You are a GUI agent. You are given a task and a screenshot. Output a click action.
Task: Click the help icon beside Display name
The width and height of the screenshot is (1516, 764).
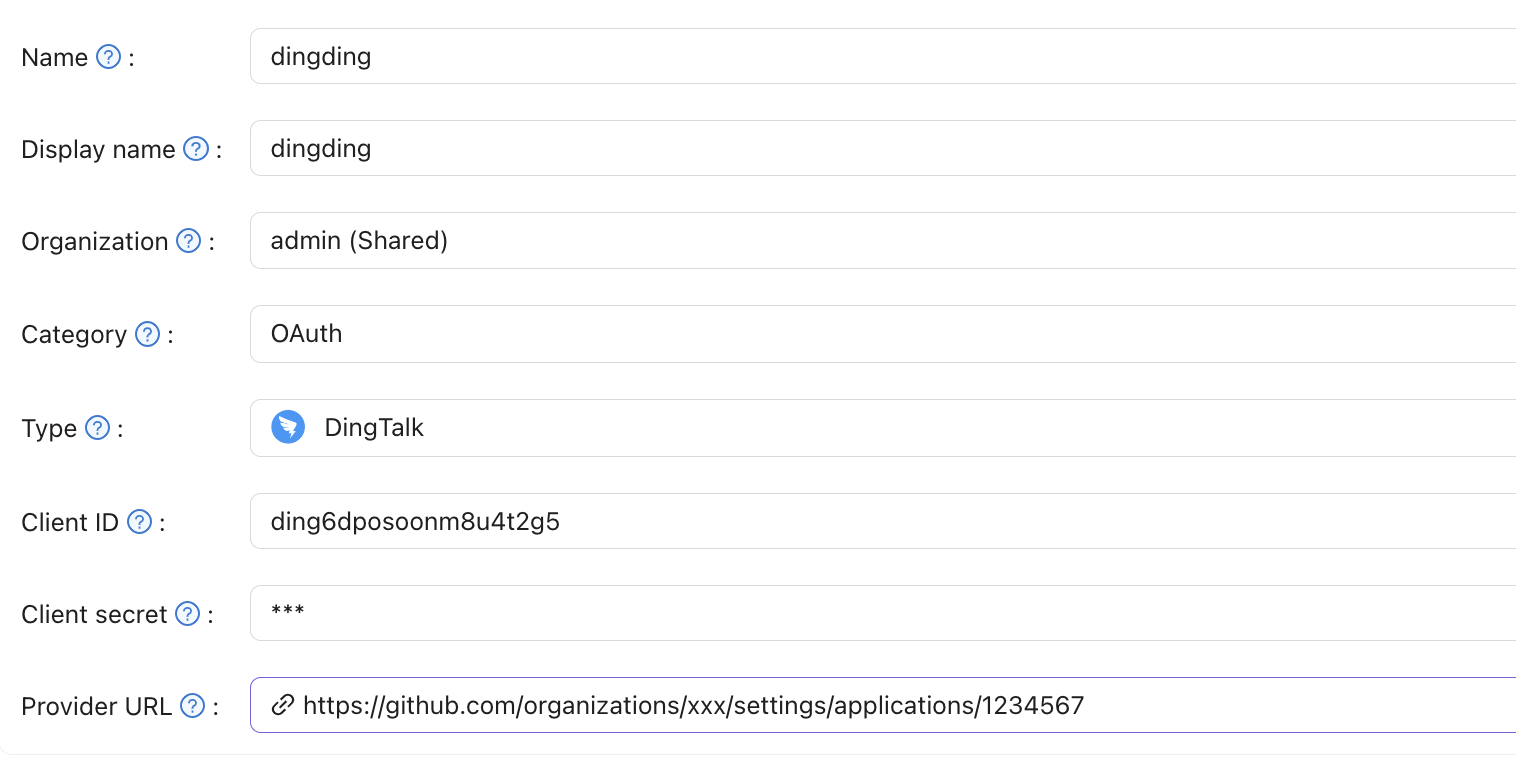[x=196, y=149]
